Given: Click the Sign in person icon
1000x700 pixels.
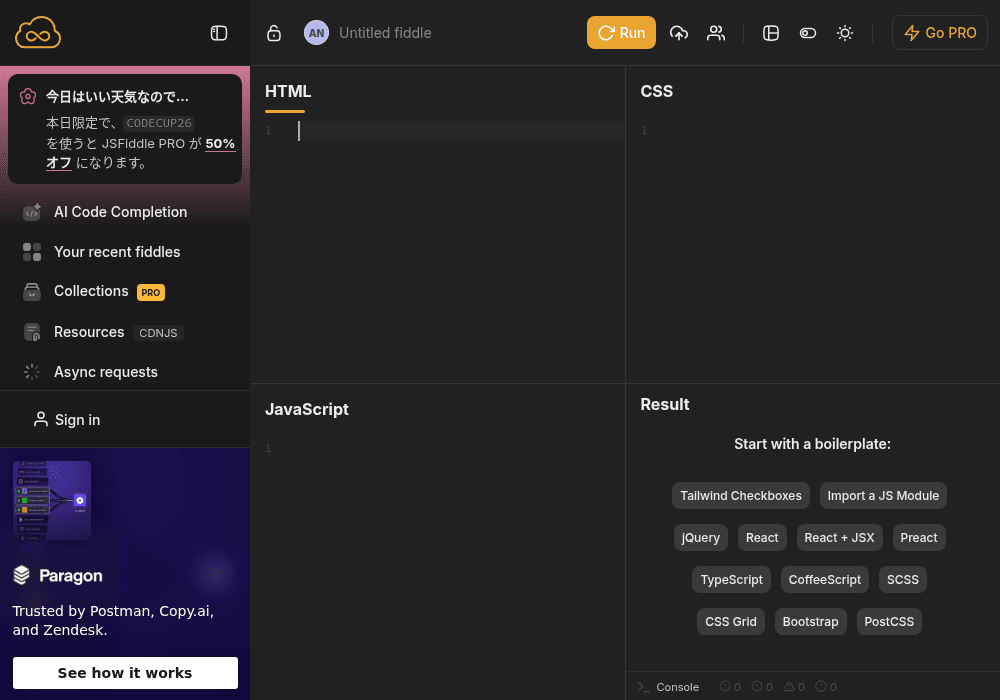Looking at the screenshot, I should [x=41, y=419].
